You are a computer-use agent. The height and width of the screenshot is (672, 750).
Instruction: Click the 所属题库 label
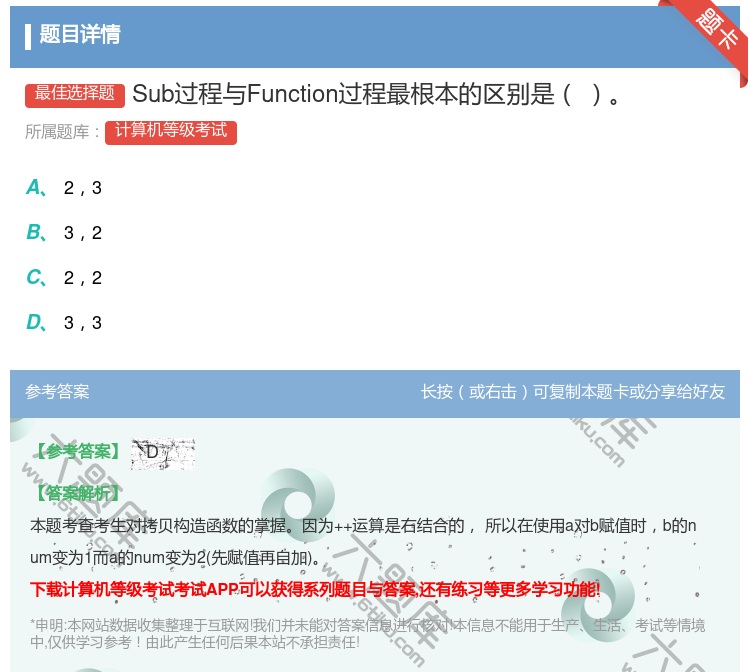pos(62,132)
